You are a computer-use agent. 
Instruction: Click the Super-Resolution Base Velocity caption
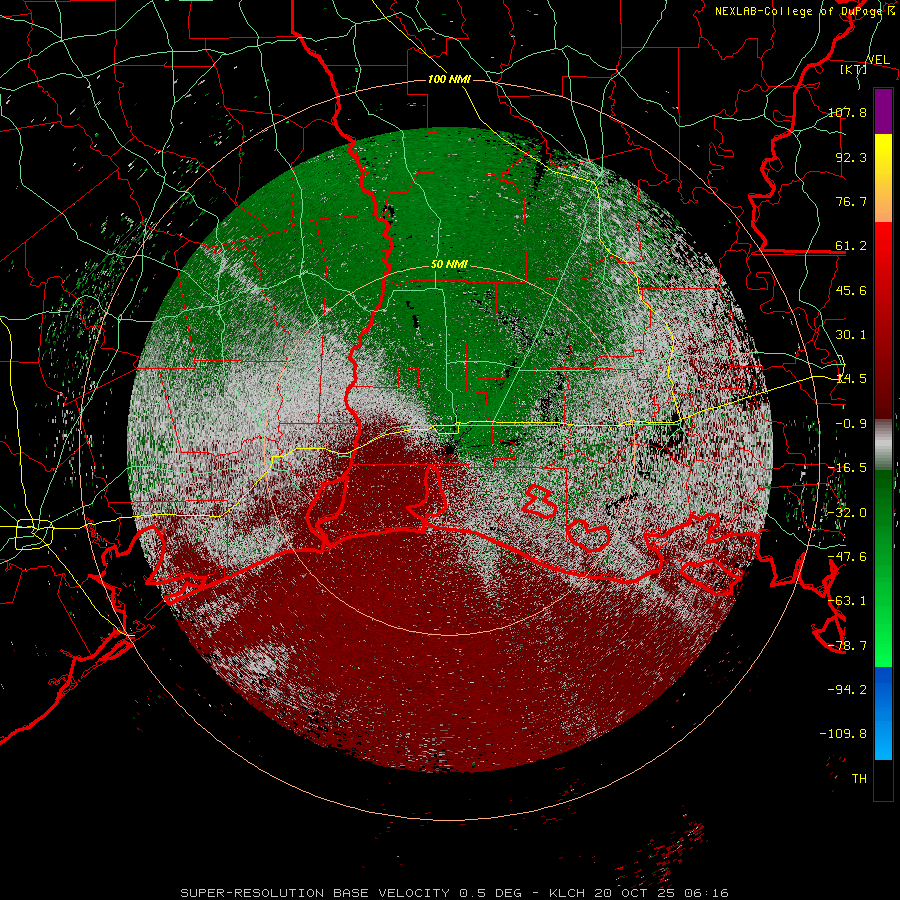coord(455,893)
